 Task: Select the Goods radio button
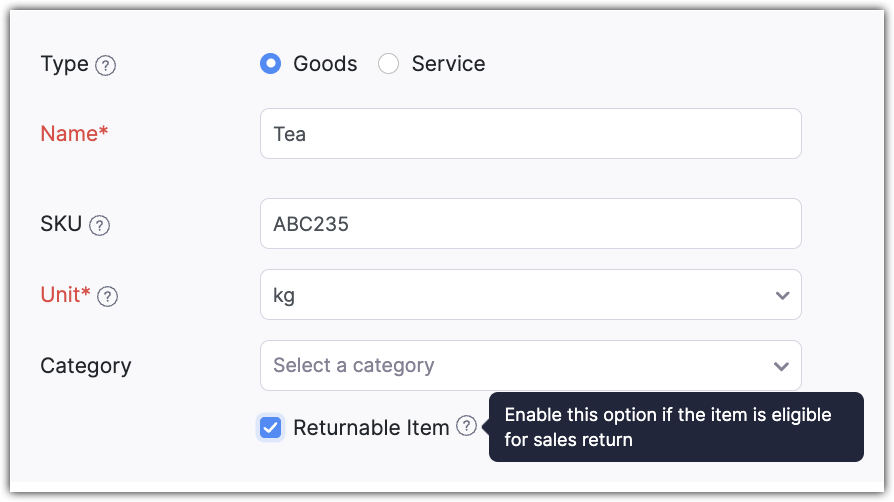click(270, 64)
